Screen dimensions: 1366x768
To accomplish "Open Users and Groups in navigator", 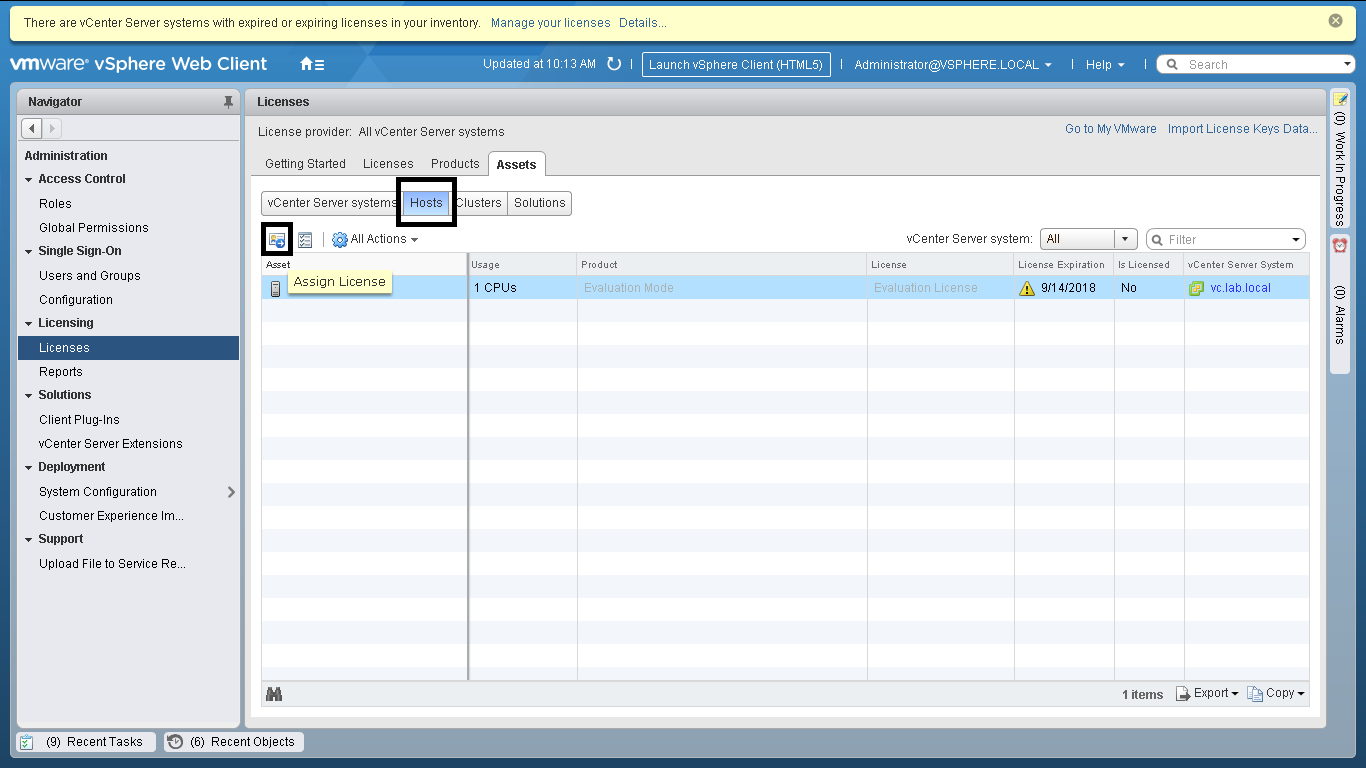I will [89, 276].
